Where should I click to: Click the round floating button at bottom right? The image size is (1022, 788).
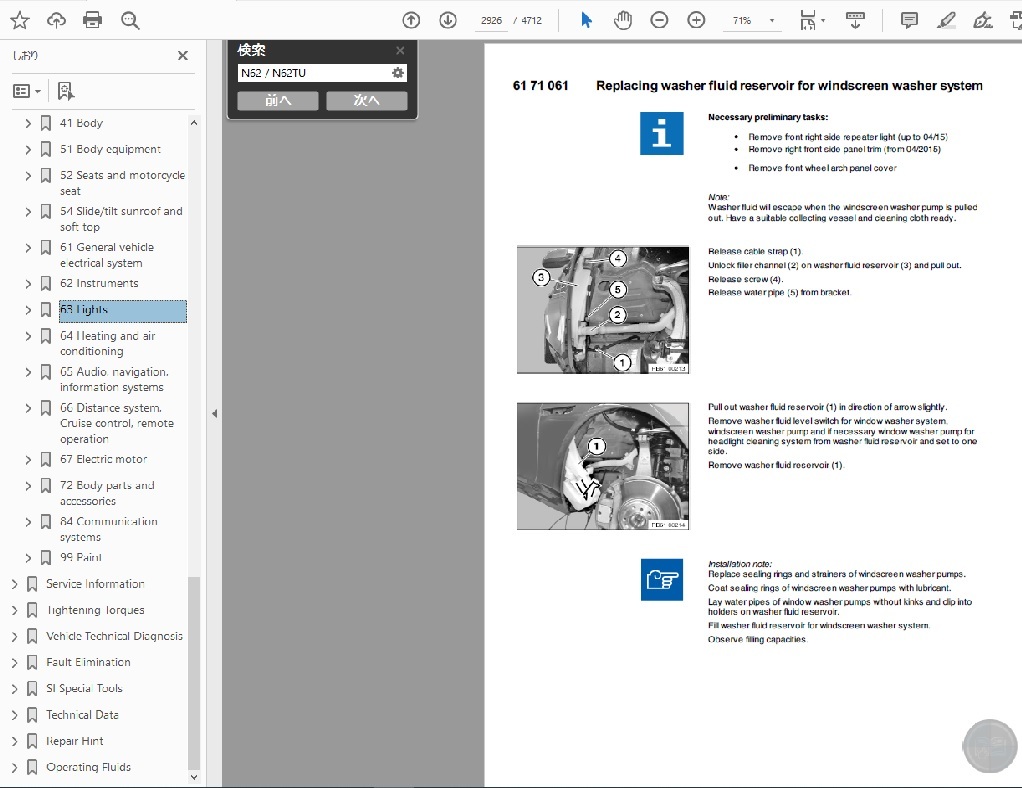tap(990, 746)
